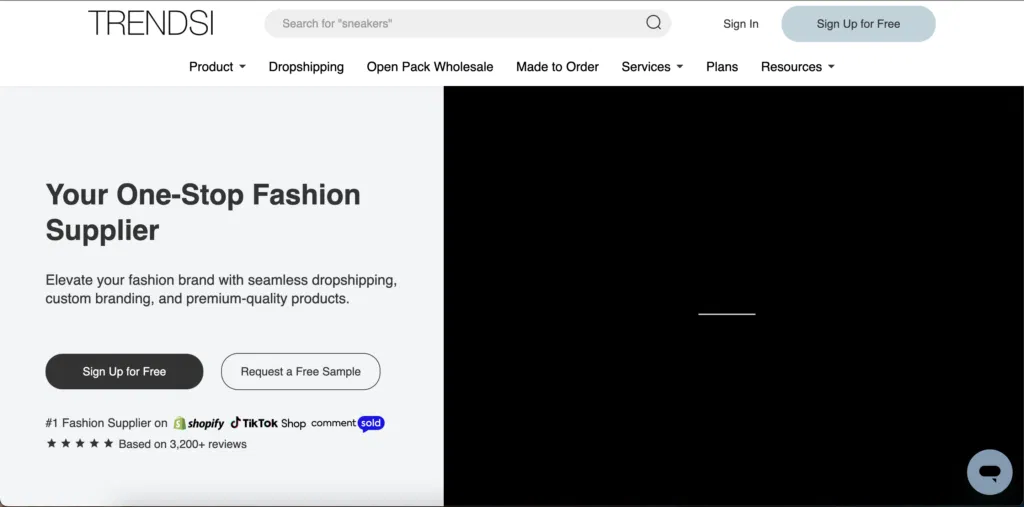Click the black hero video area
Screen dimensions: 1024x507
pyautogui.click(x=733, y=296)
